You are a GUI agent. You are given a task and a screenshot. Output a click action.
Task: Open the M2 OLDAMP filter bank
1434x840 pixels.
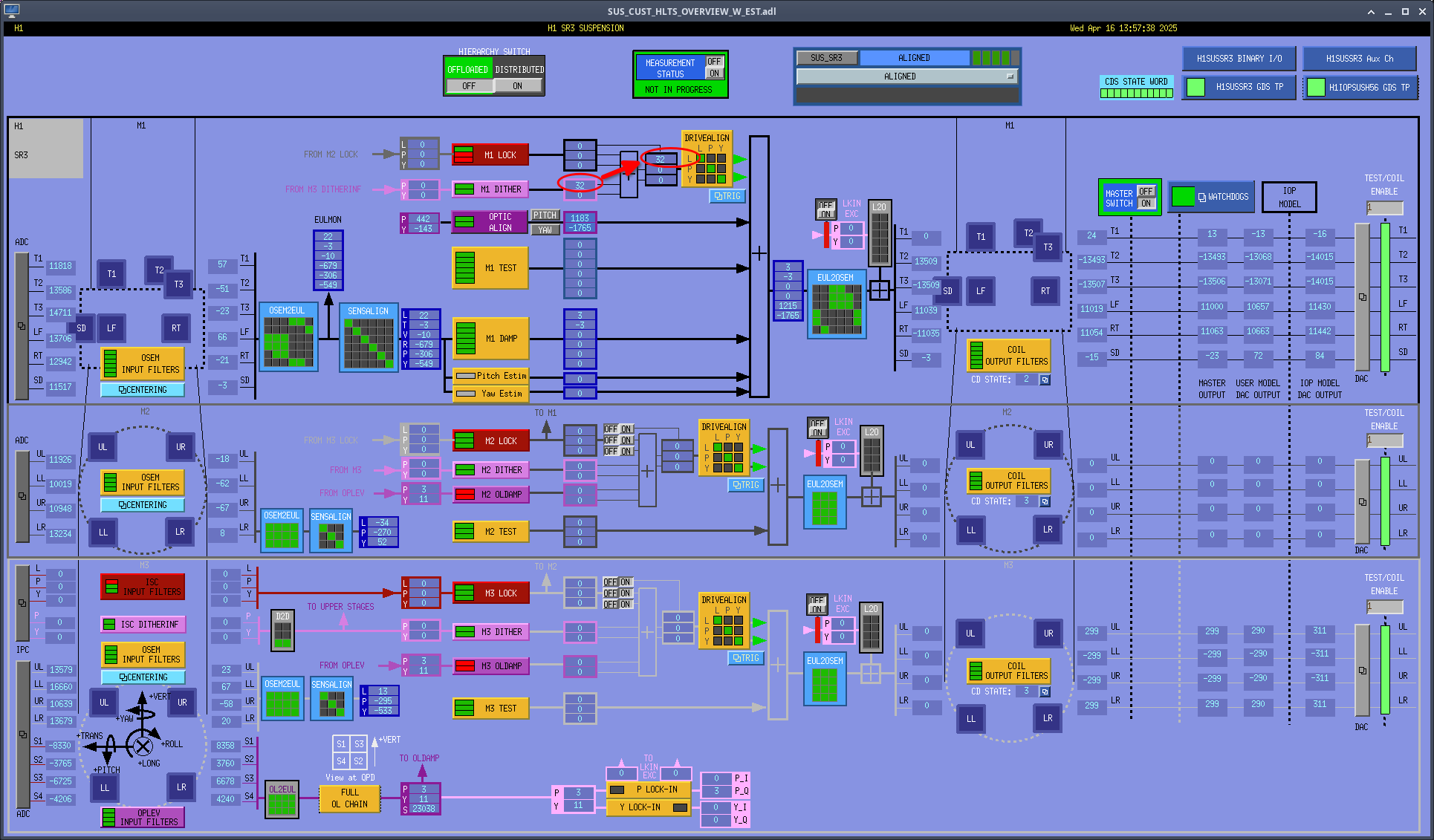point(490,494)
